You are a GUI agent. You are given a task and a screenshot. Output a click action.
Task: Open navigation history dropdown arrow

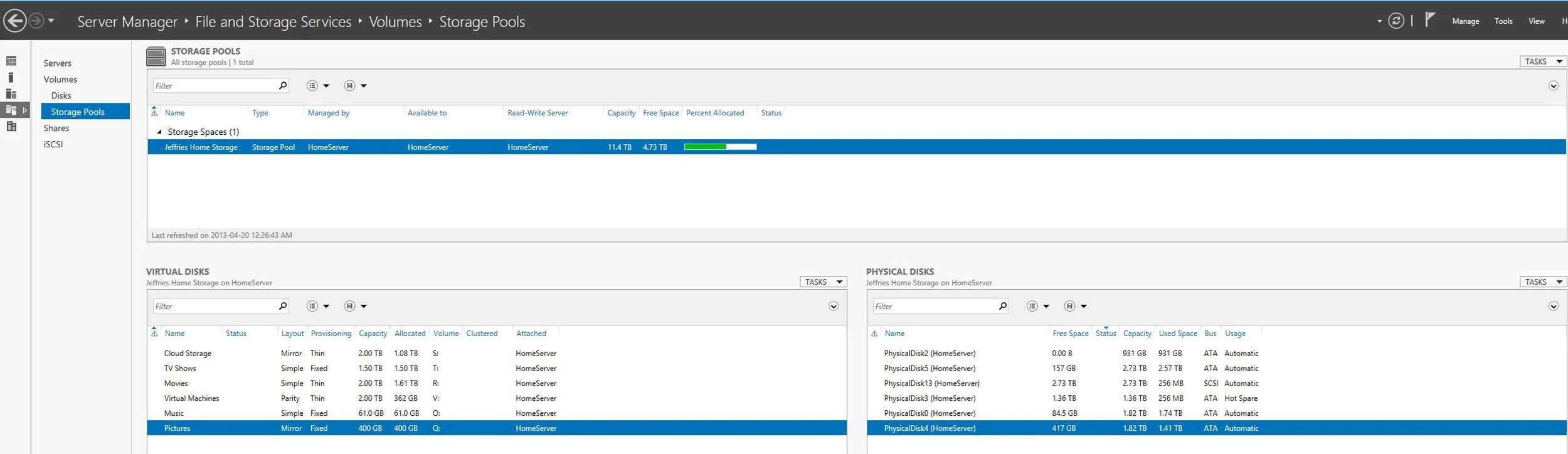tap(51, 21)
